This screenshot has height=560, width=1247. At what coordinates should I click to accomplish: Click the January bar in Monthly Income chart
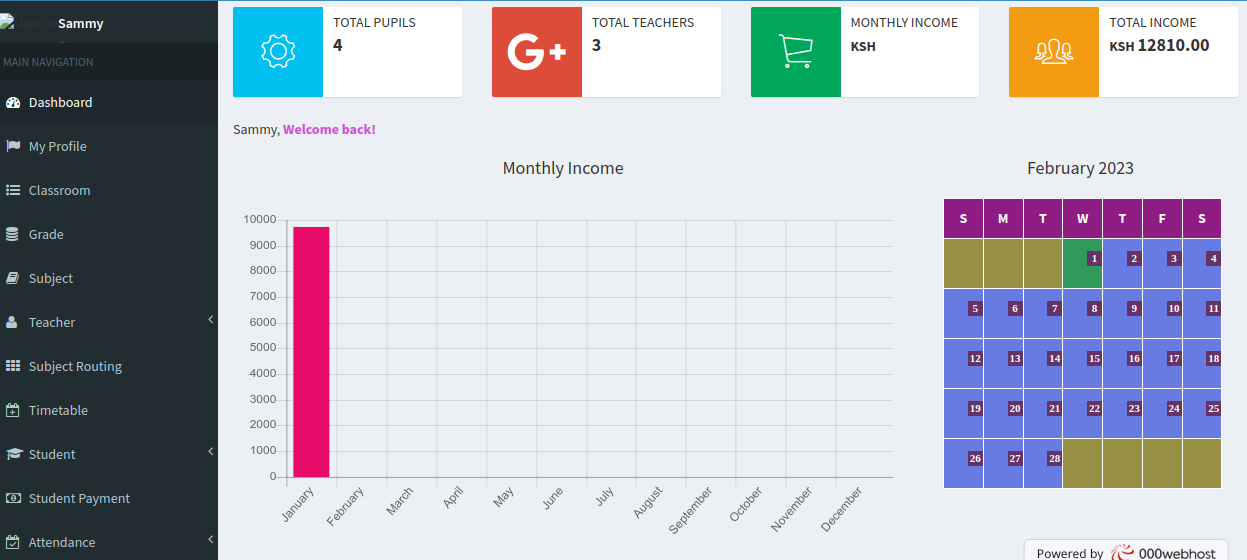(x=311, y=352)
